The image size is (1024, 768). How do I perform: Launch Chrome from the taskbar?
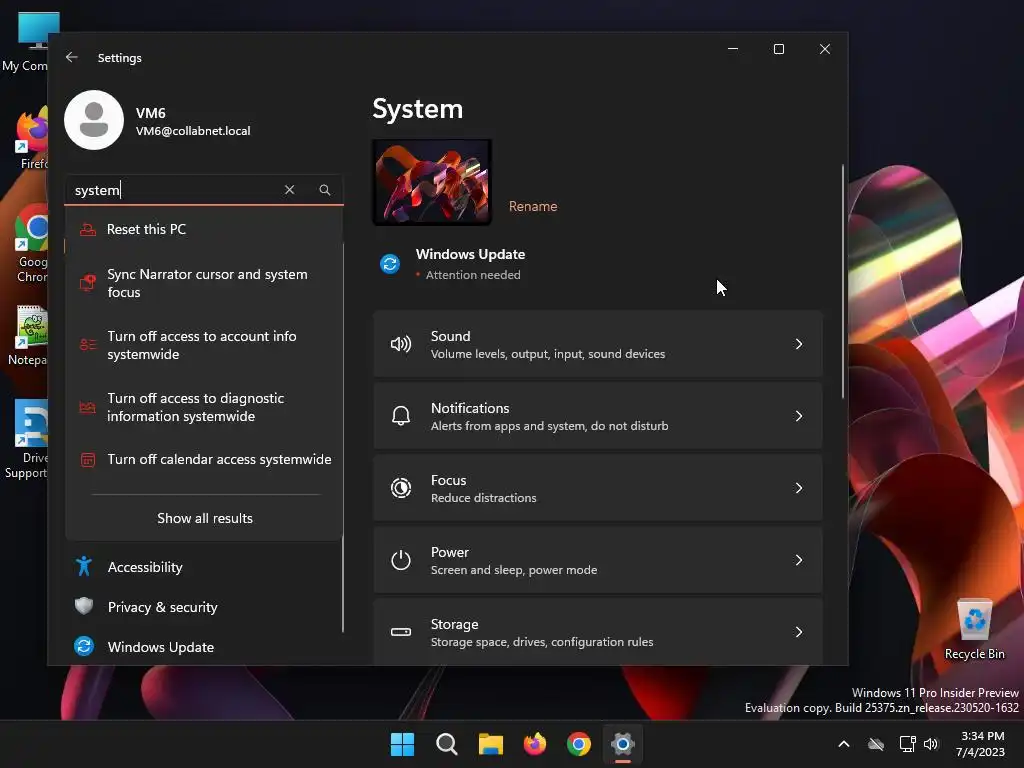[x=579, y=744]
